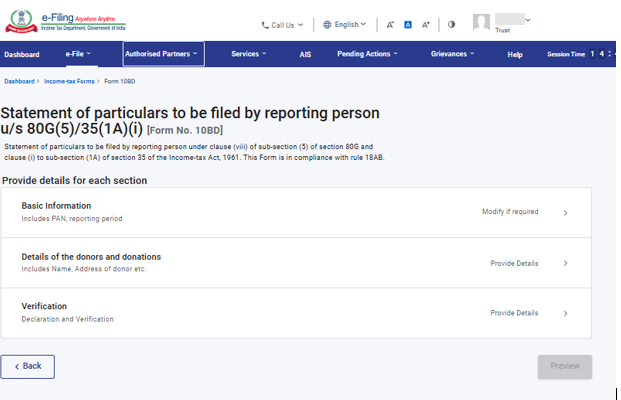621x400 pixels.
Task: Open the Pending Actions menu
Action: (x=366, y=54)
